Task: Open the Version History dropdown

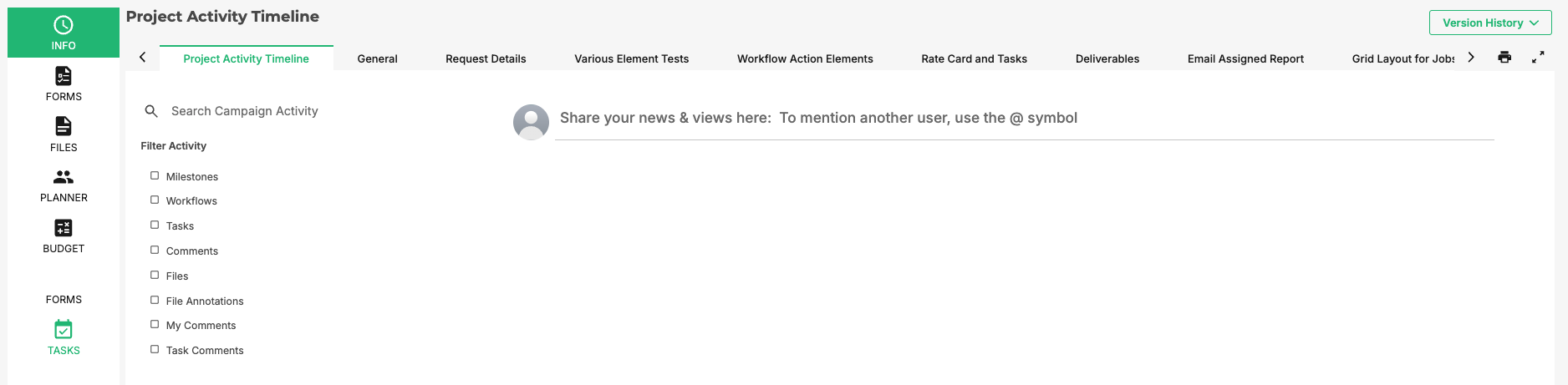Action: click(x=1490, y=23)
